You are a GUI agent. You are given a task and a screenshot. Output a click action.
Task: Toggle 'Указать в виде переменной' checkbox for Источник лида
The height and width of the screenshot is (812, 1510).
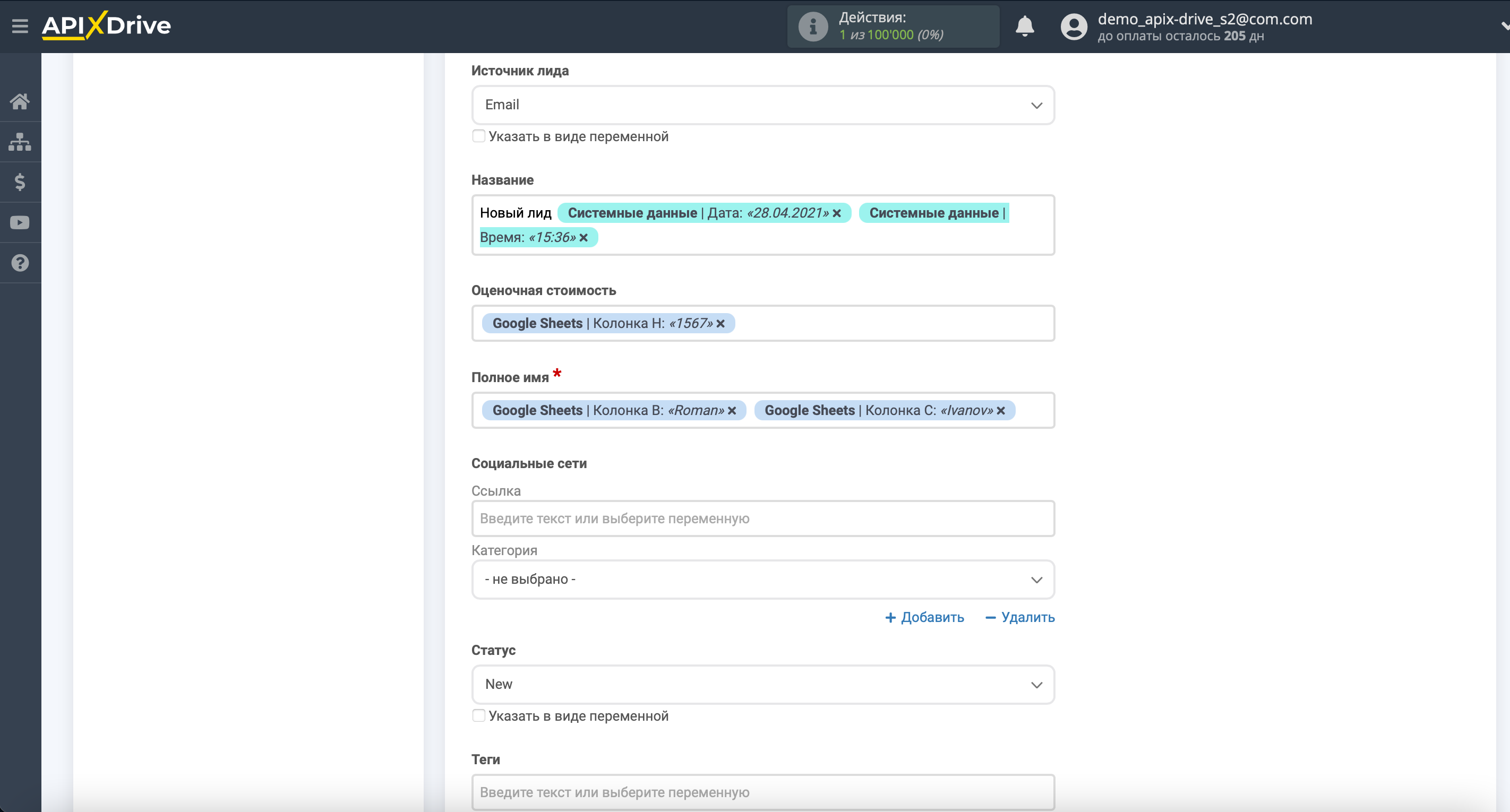coord(478,136)
